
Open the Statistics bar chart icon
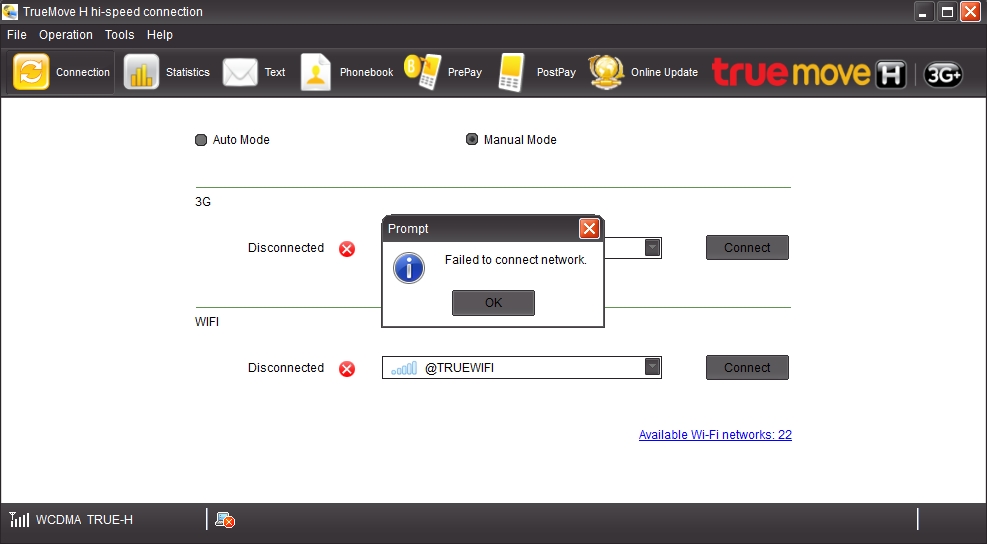click(x=141, y=72)
